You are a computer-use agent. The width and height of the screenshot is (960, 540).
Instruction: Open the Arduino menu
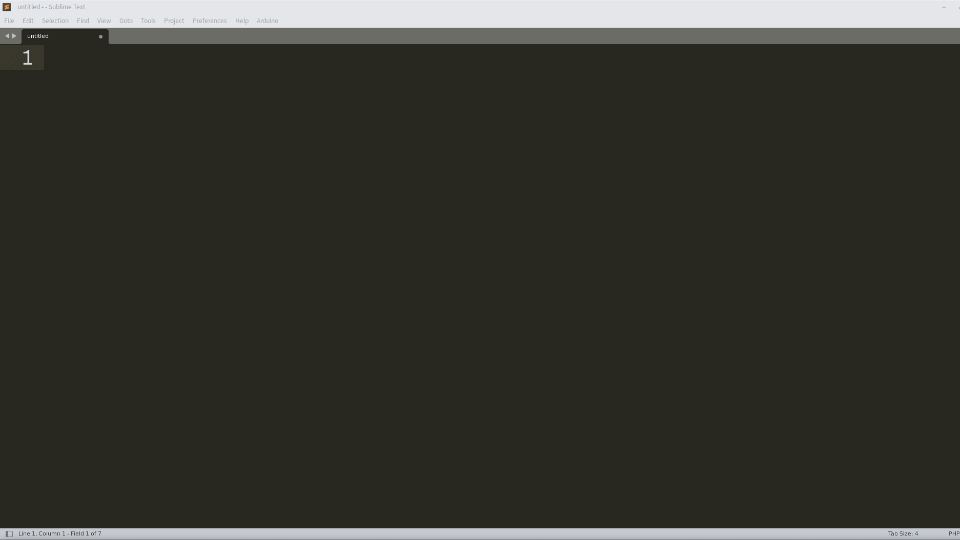point(268,21)
